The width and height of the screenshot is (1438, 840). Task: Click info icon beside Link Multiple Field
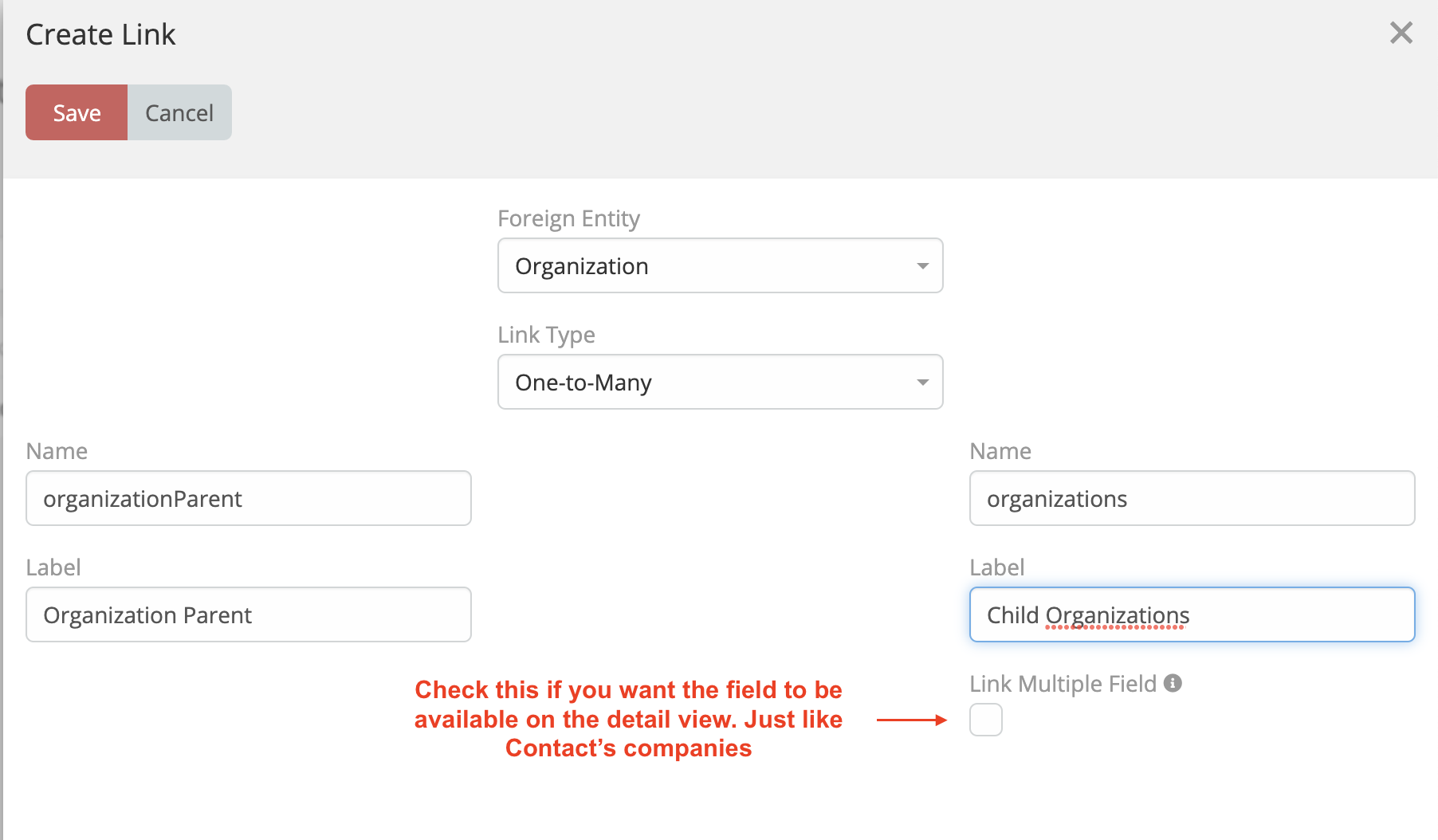tap(1173, 683)
